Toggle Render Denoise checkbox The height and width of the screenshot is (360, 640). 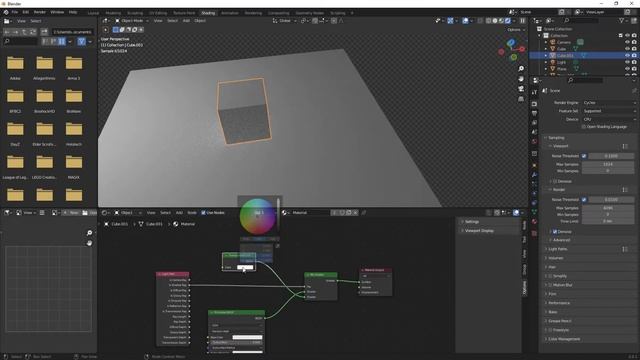[555, 231]
